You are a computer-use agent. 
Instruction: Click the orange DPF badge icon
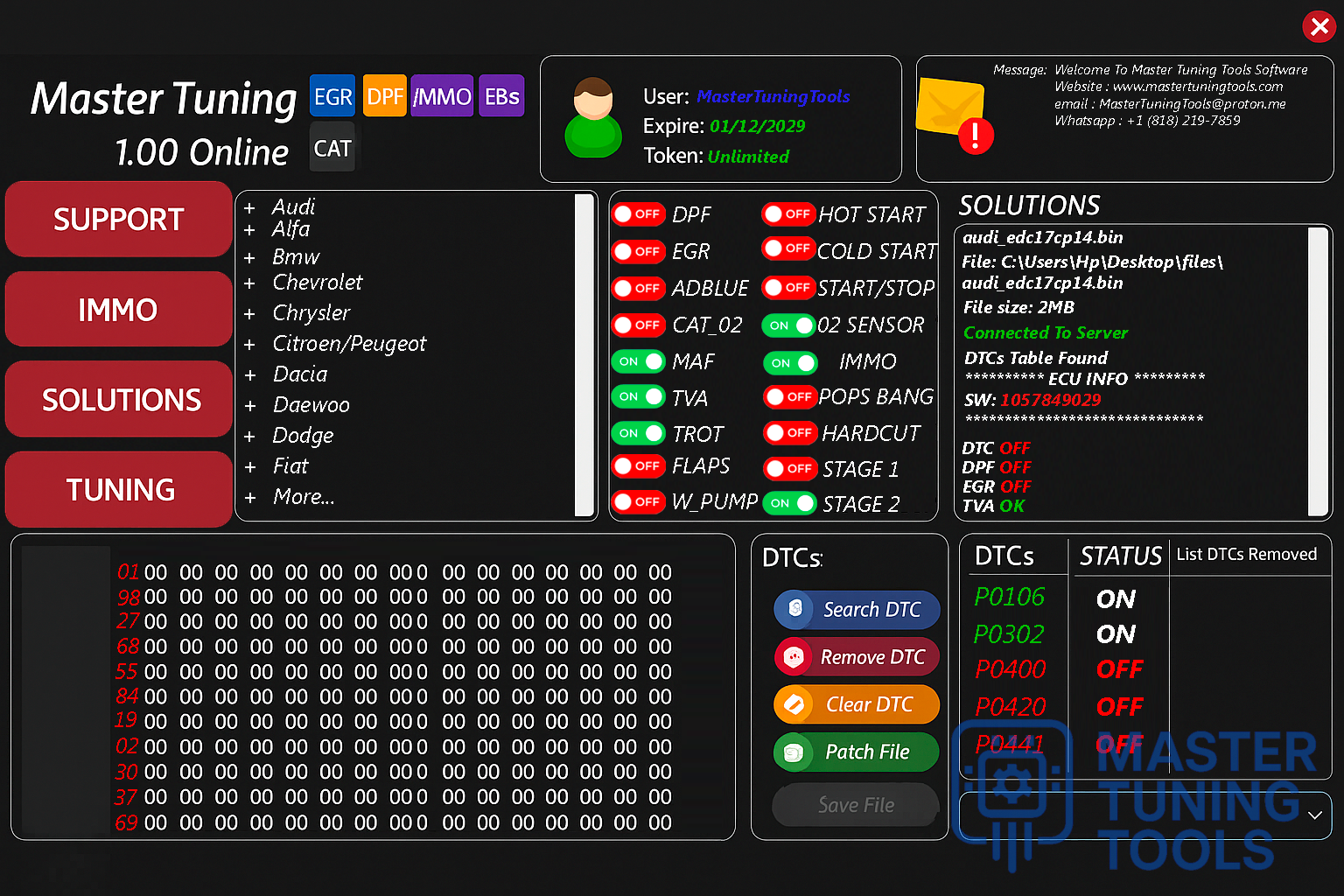point(385,96)
